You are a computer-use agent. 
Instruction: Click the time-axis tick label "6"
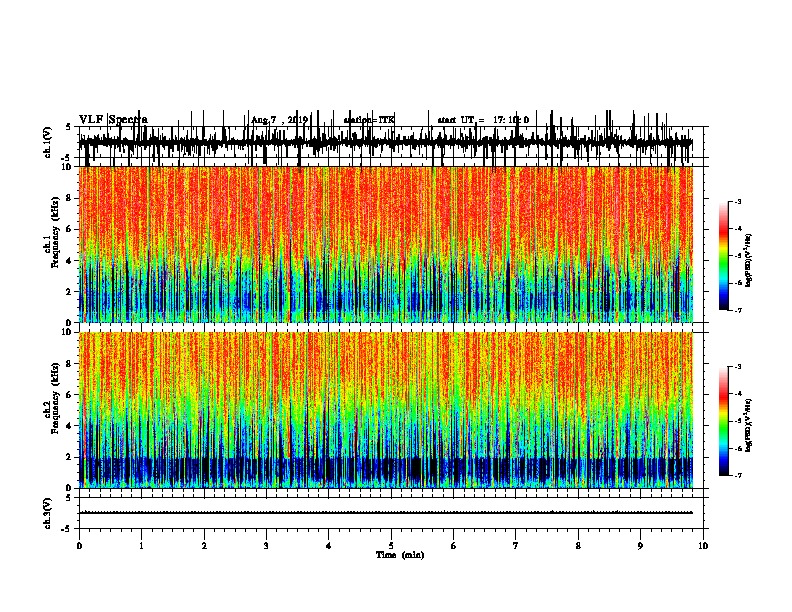(x=454, y=546)
